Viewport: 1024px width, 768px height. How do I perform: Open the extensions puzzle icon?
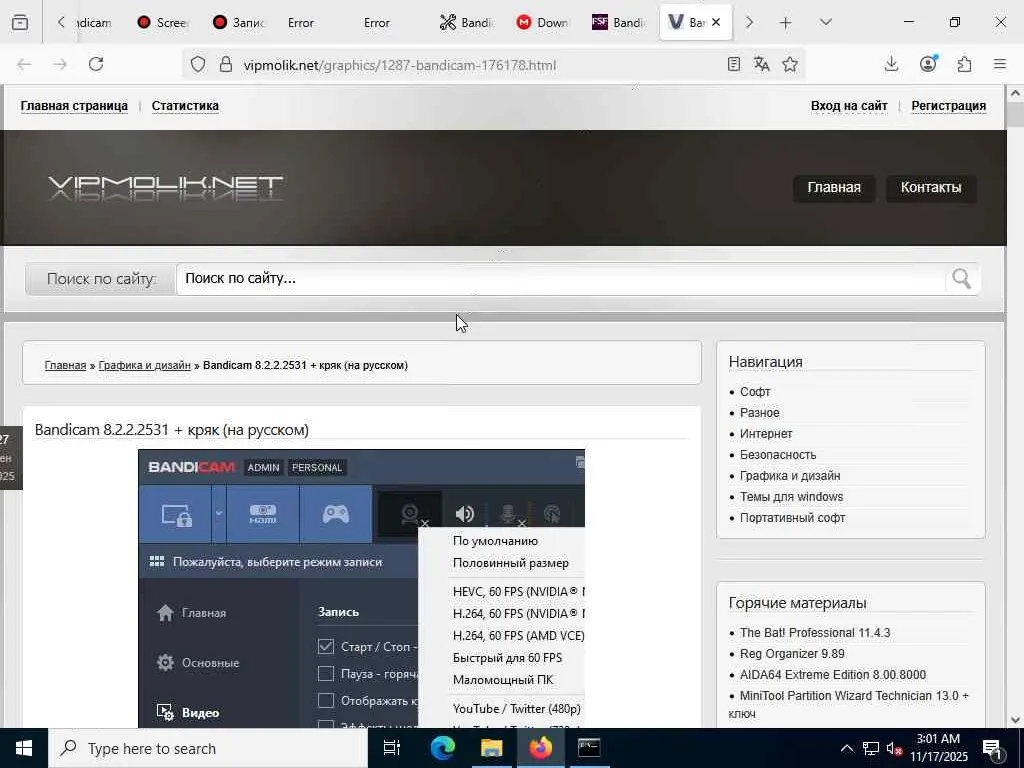tap(964, 64)
